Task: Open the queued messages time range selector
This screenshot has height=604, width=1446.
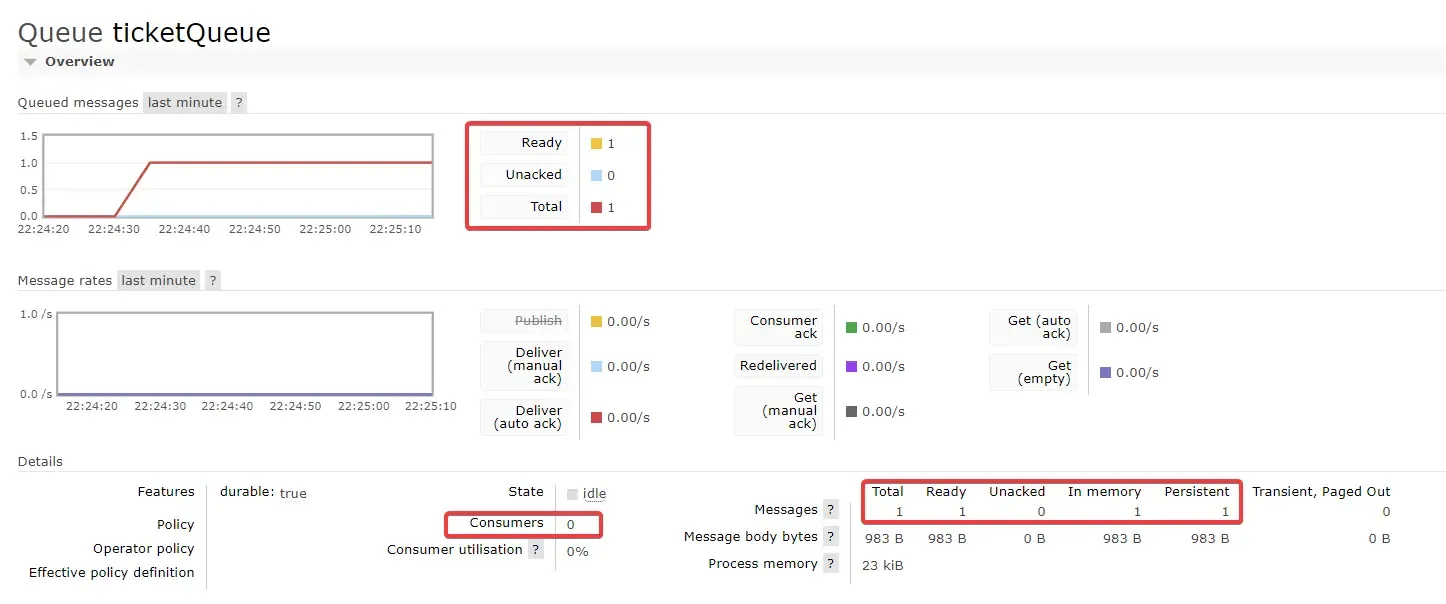Action: [x=185, y=102]
